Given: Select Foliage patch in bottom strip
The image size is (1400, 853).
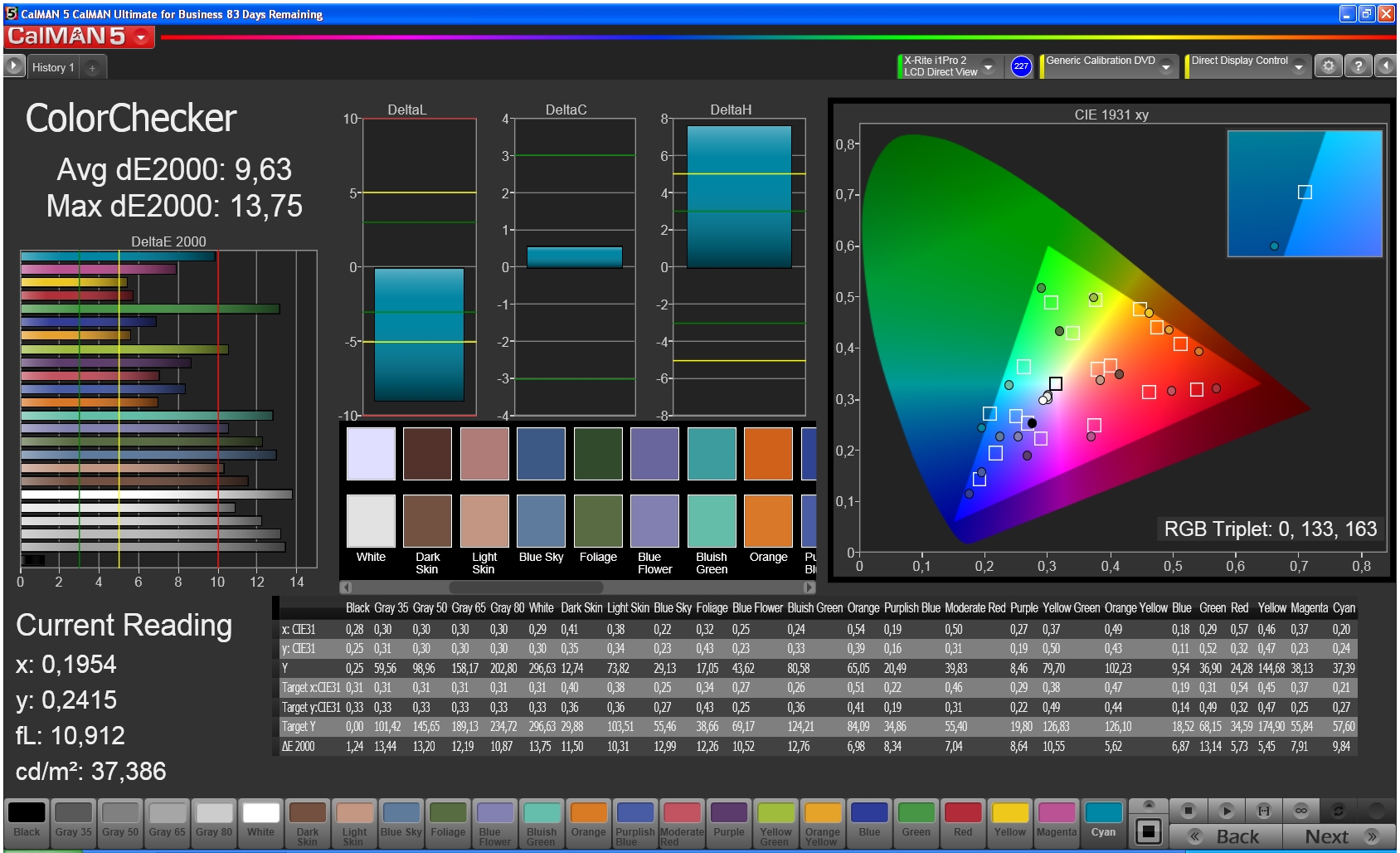Looking at the screenshot, I should 448,823.
